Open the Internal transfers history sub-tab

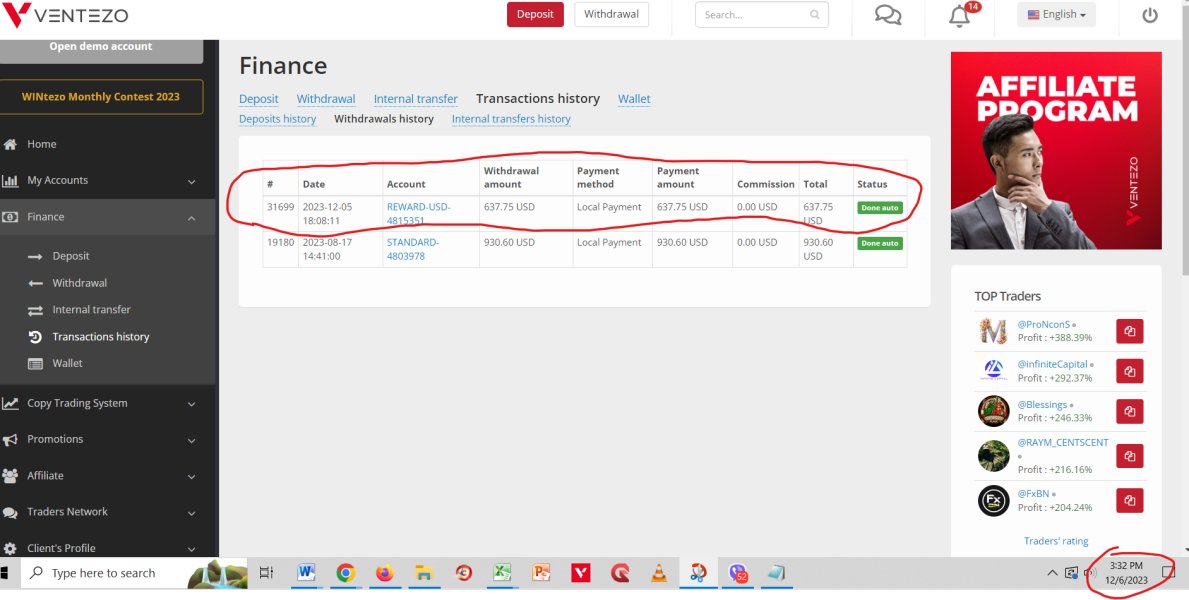511,119
